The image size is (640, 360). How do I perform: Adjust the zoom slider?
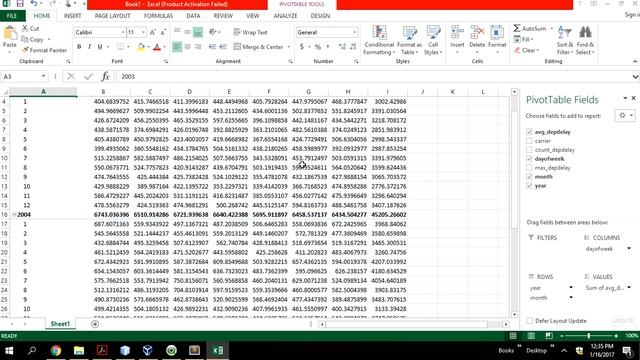589,336
